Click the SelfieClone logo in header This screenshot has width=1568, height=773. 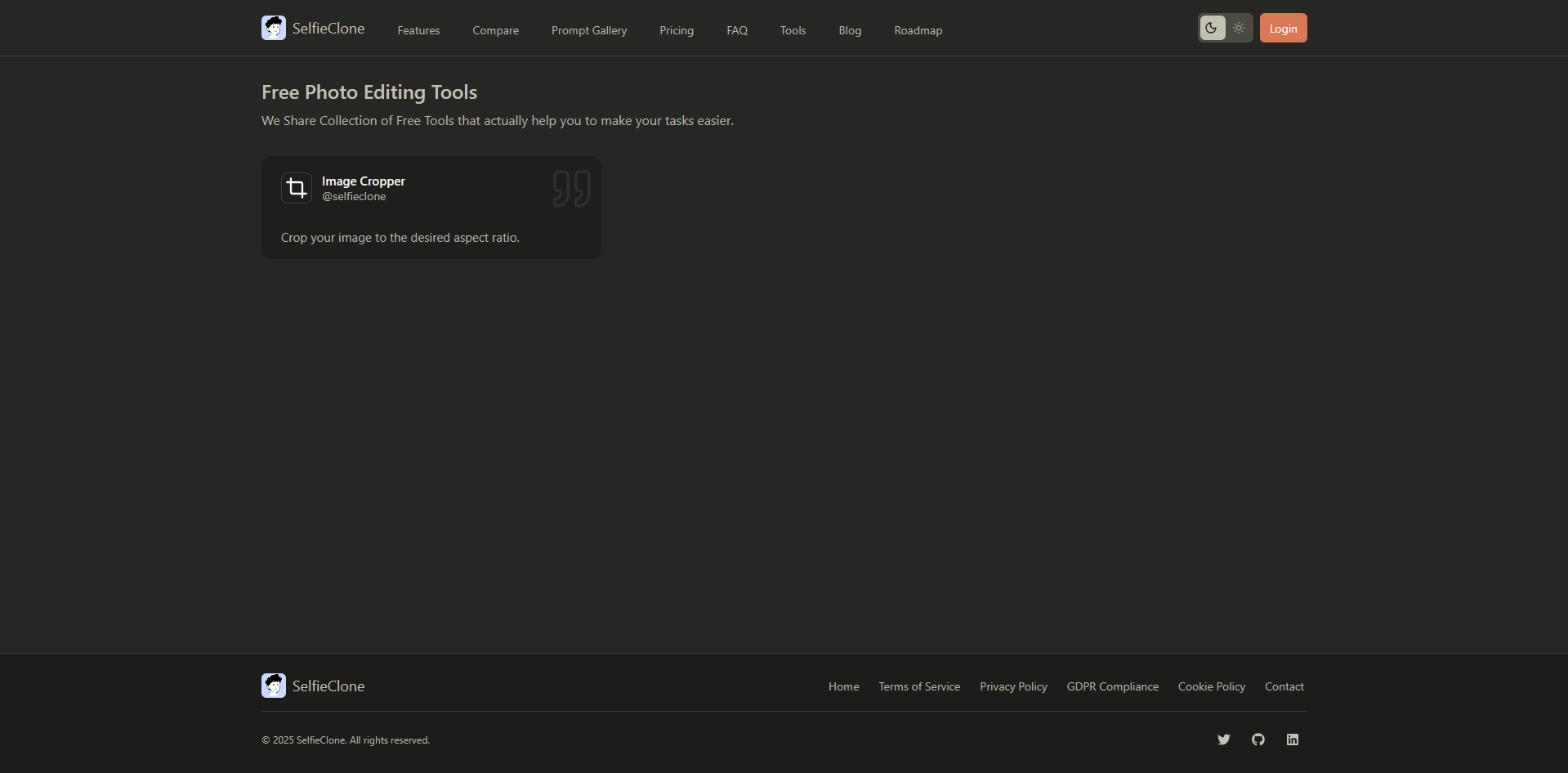313,29
